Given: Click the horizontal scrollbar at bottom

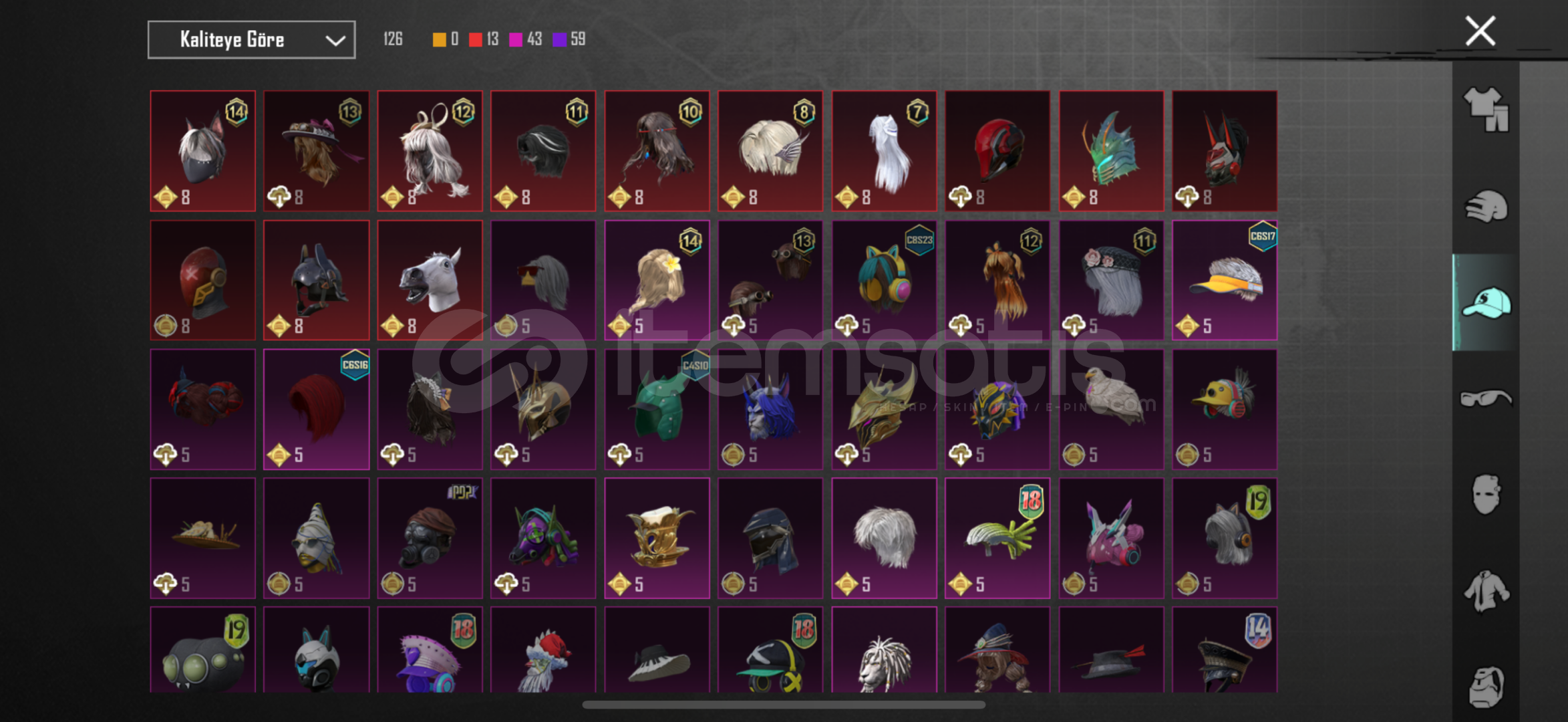Looking at the screenshot, I should (x=784, y=705).
